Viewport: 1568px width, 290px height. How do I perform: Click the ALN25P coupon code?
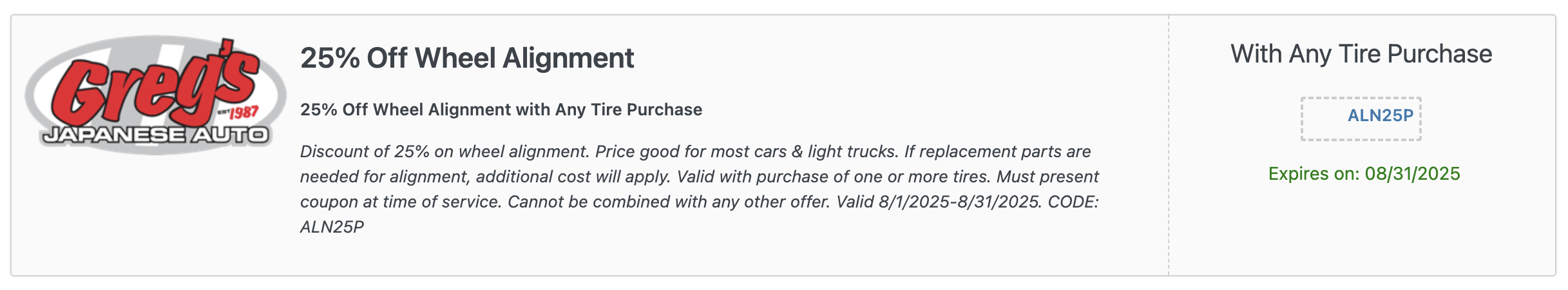[x=1381, y=115]
